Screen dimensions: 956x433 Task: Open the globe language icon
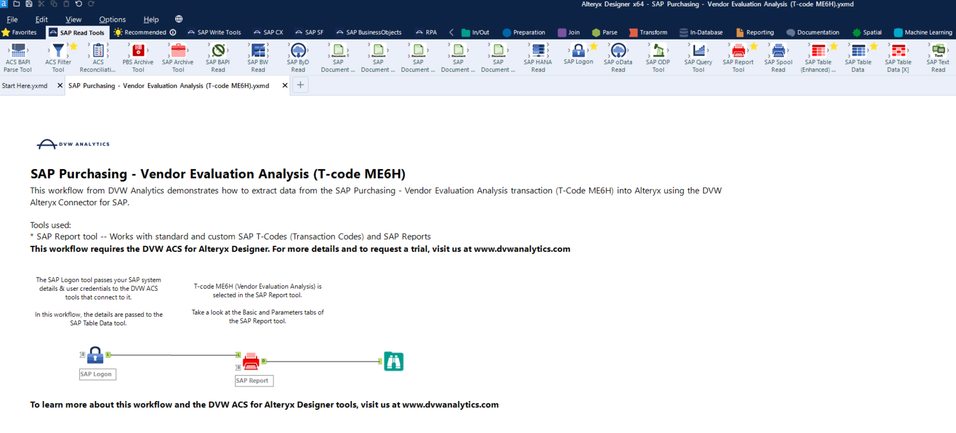(x=179, y=20)
